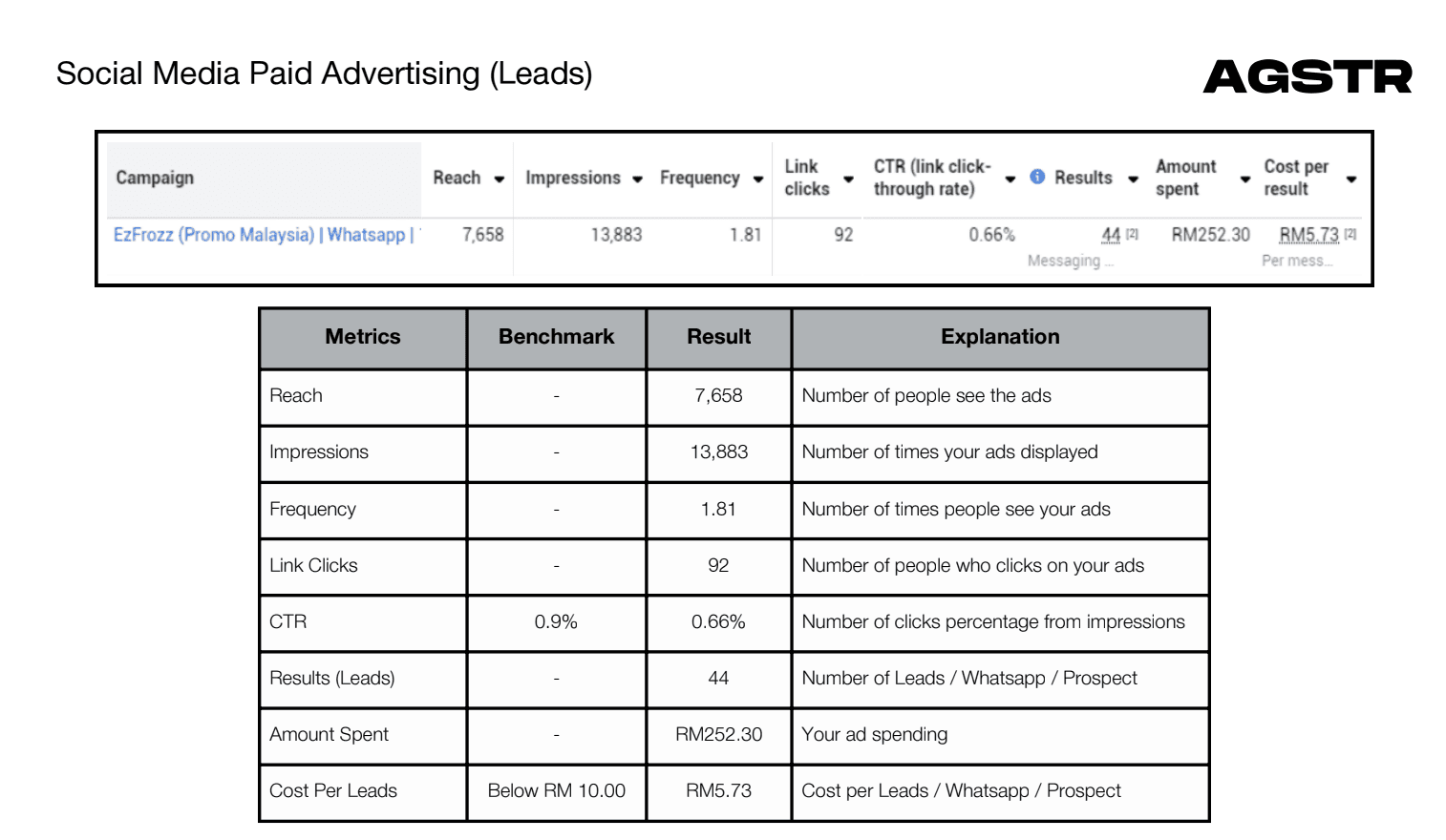Sort by the Results column header label
The height and width of the screenshot is (840, 1446).
click(x=1083, y=178)
